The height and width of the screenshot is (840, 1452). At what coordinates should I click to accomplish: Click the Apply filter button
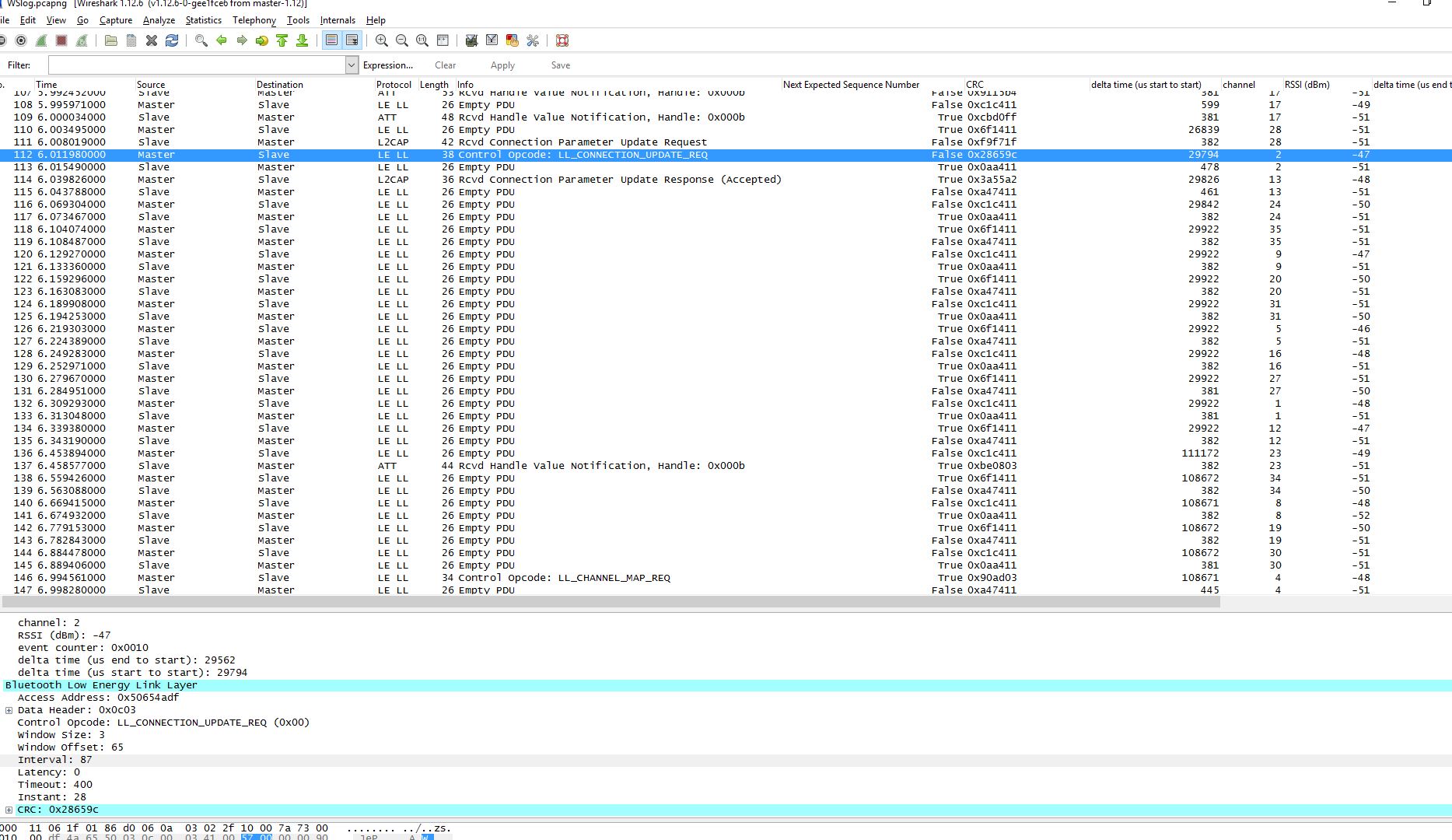(x=502, y=65)
